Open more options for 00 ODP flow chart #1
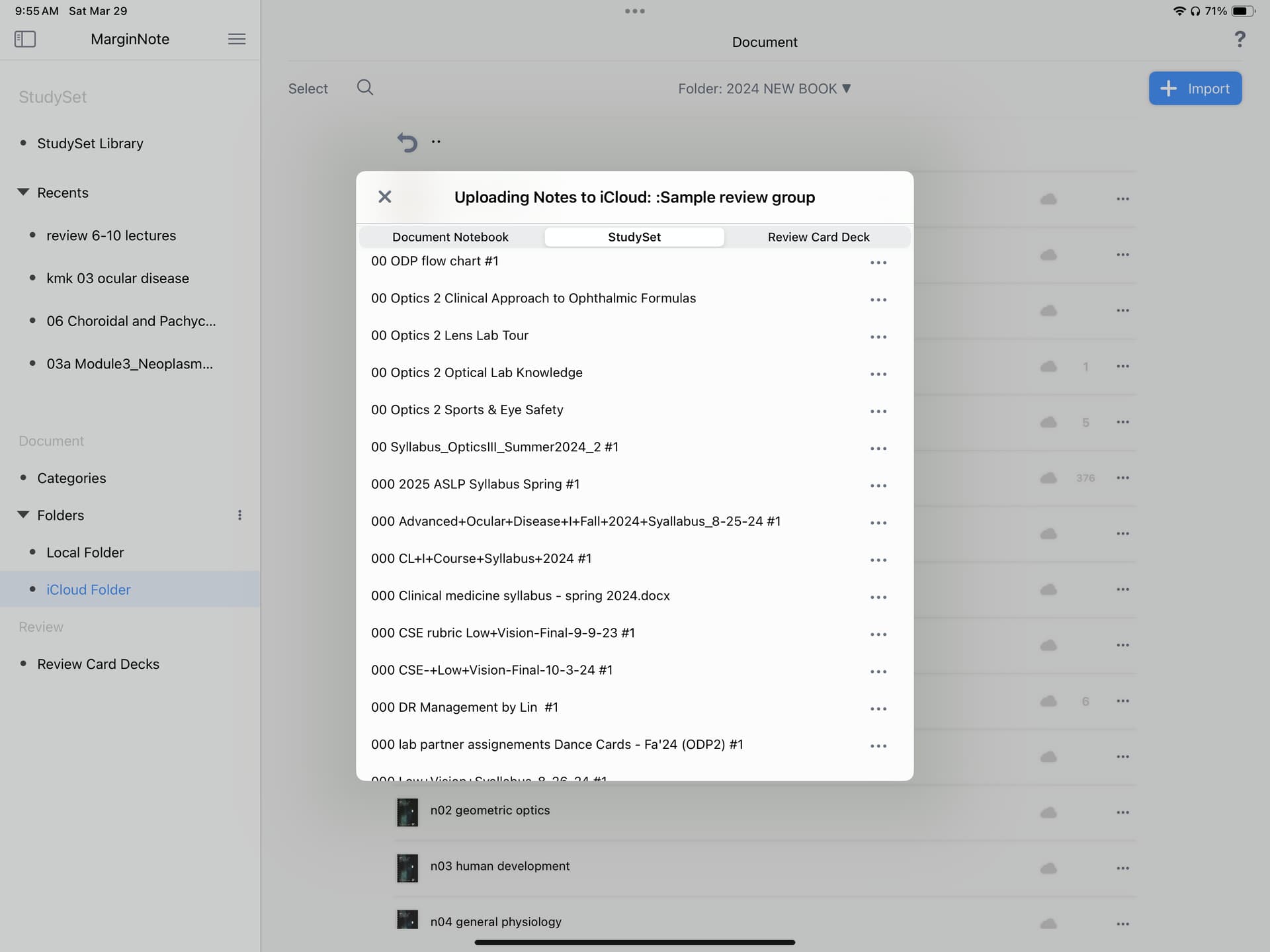 pos(878,263)
